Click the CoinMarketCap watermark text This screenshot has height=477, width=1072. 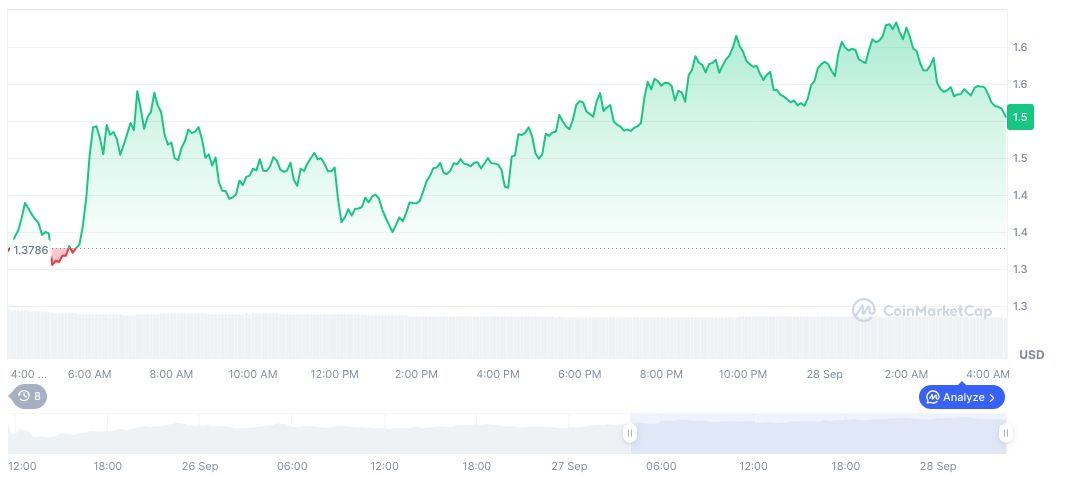tap(937, 311)
